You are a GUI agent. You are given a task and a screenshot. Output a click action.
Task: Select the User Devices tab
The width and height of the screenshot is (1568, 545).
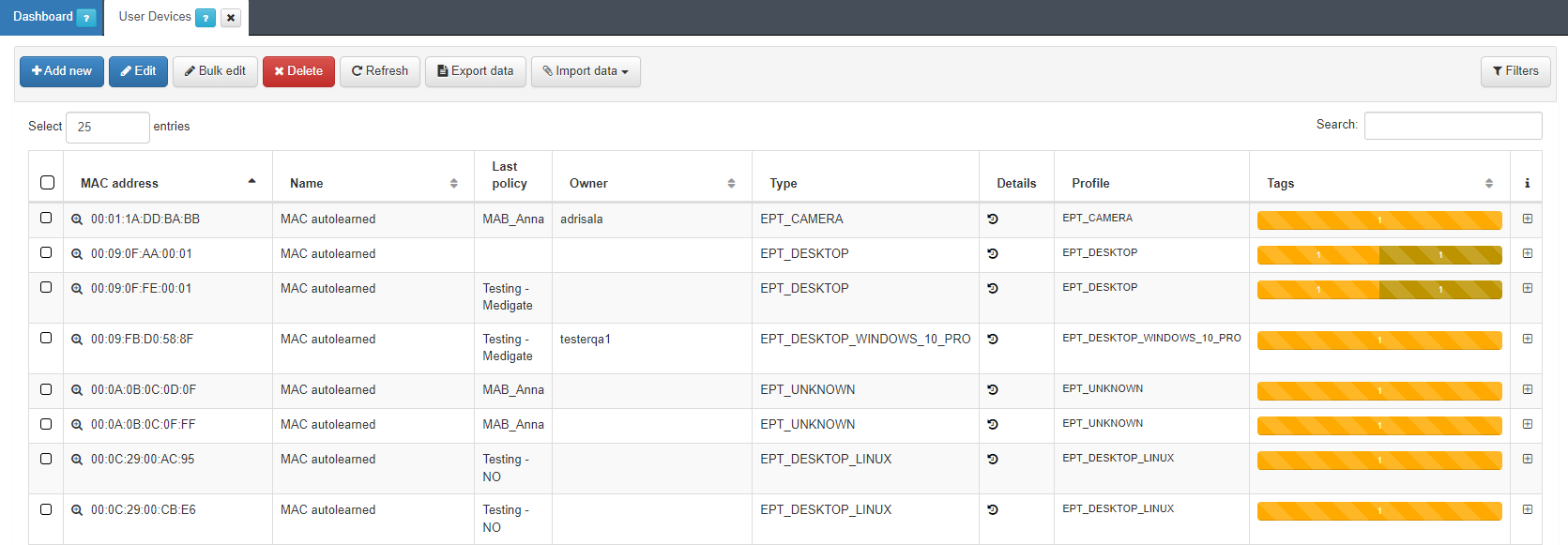click(155, 17)
